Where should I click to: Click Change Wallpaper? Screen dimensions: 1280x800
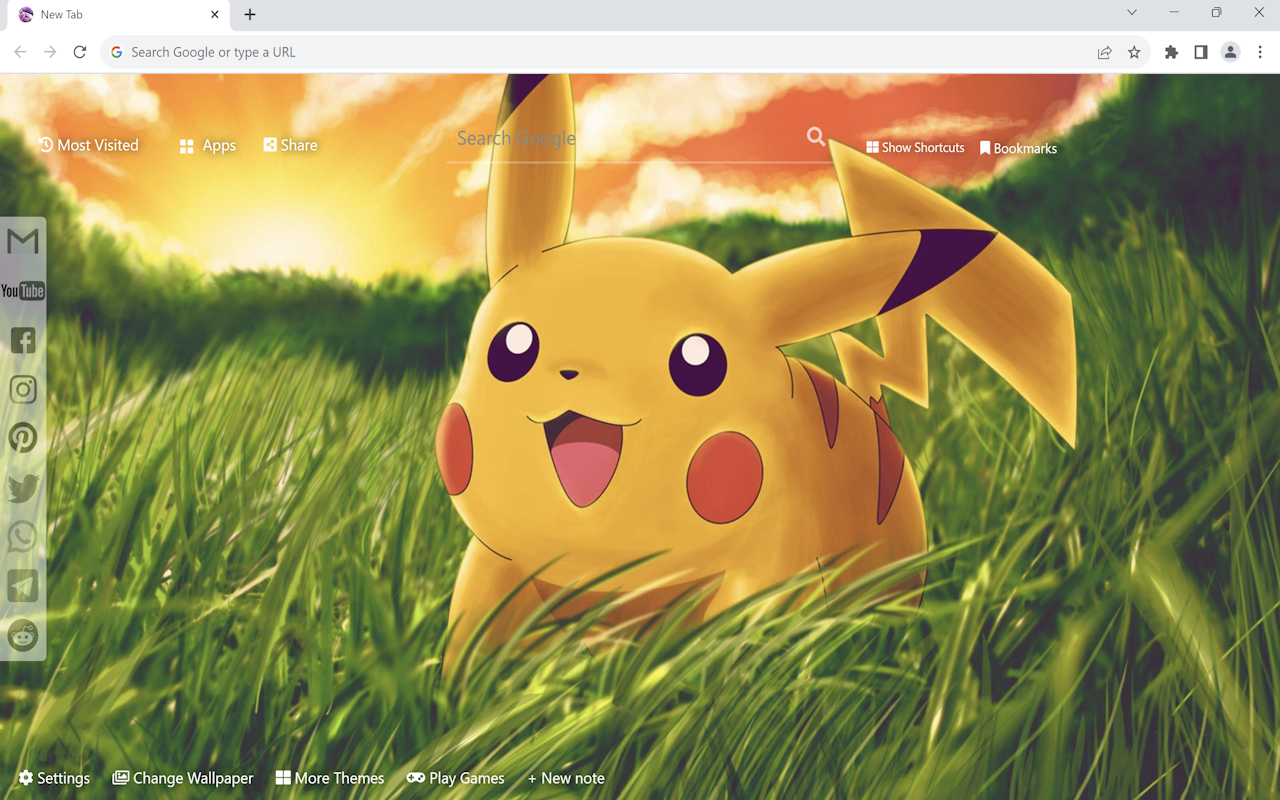[183, 778]
